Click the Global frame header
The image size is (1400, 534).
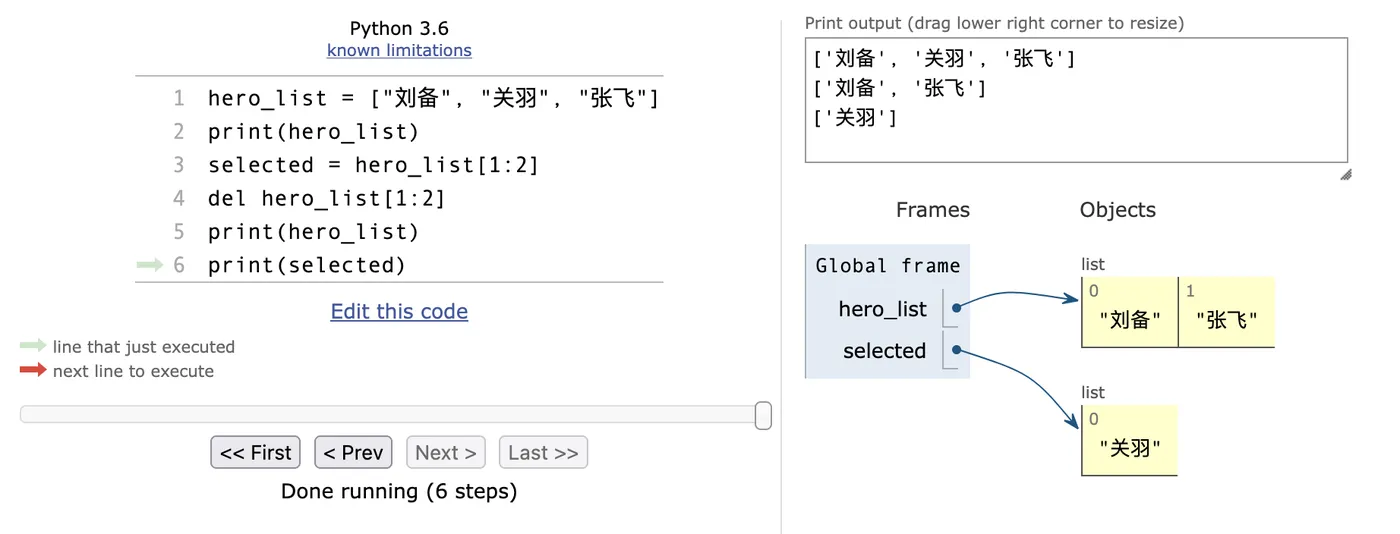pyautogui.click(x=887, y=266)
